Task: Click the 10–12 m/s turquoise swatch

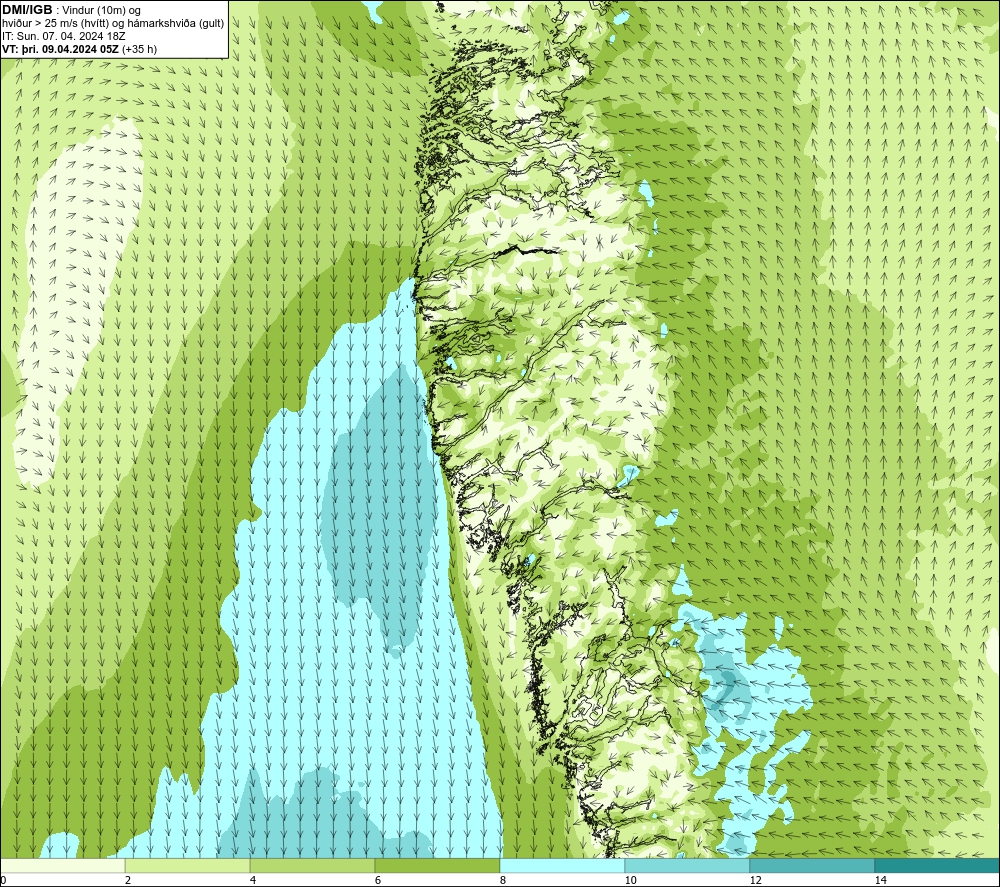Action: tap(687, 865)
